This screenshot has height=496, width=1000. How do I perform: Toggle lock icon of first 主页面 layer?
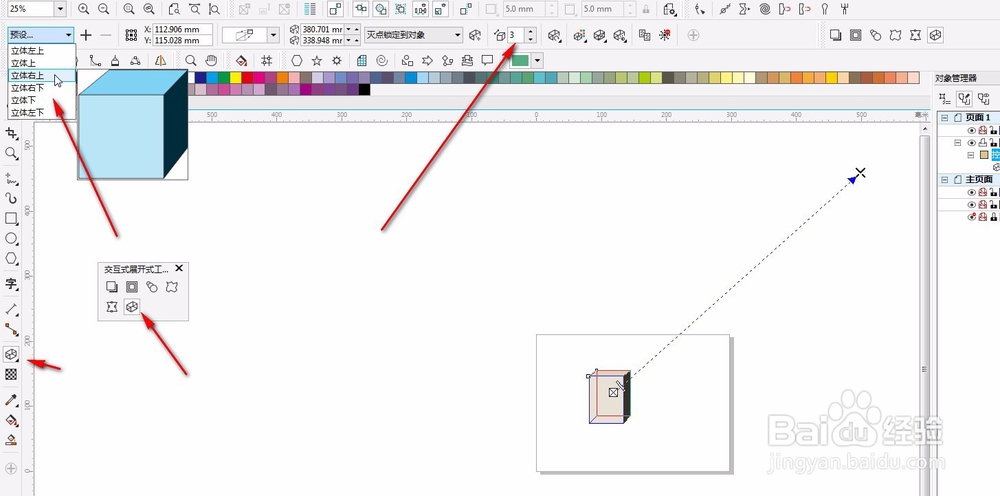click(x=993, y=193)
